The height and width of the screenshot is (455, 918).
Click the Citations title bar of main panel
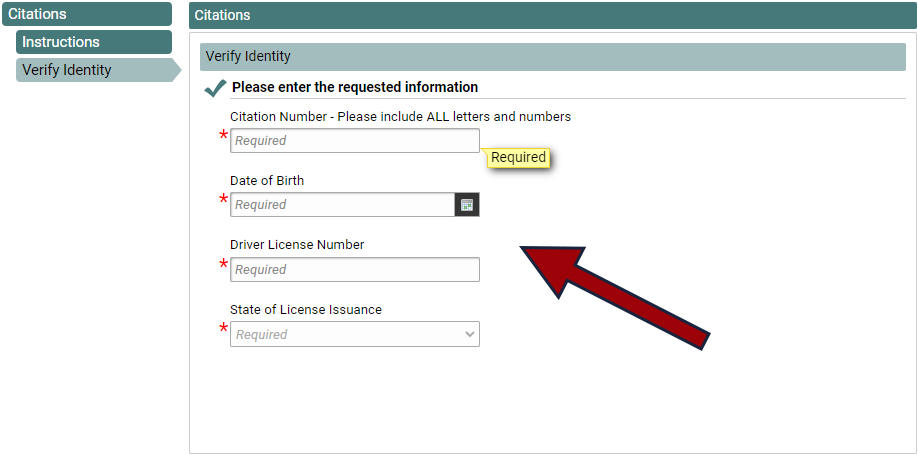[x=553, y=15]
